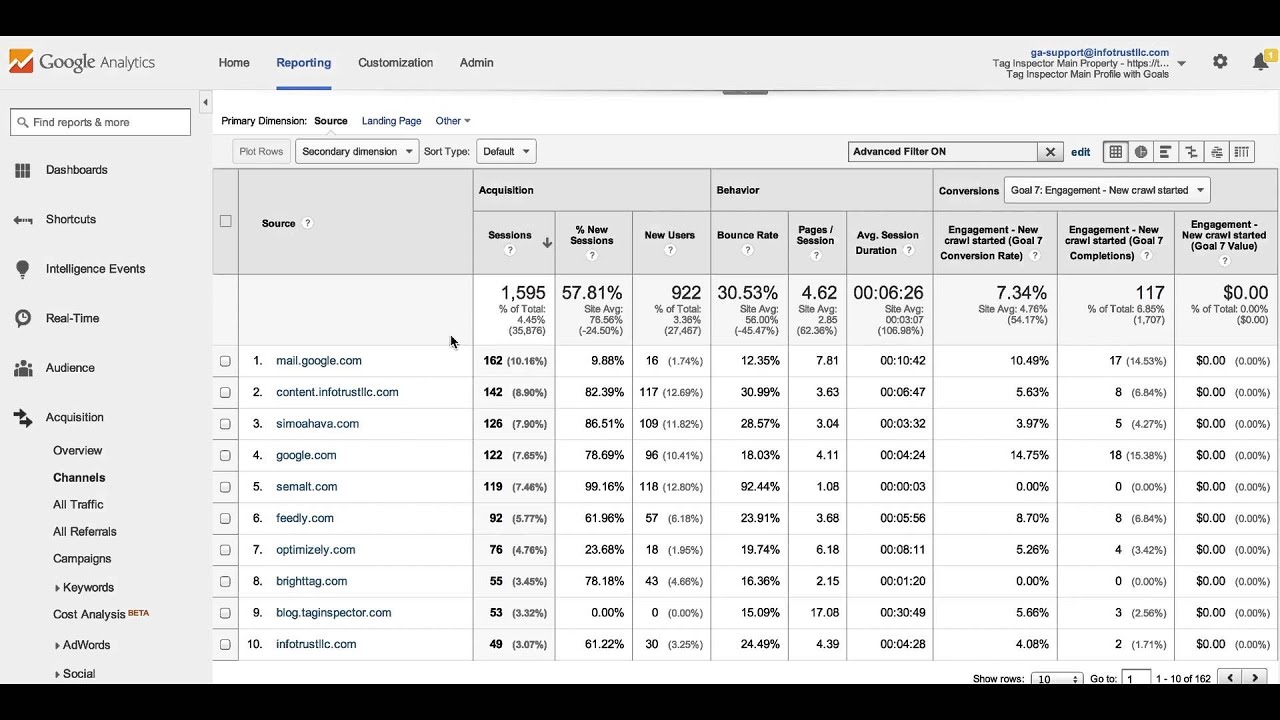Switch to data table view icon
1280x720 pixels.
coord(1115,152)
